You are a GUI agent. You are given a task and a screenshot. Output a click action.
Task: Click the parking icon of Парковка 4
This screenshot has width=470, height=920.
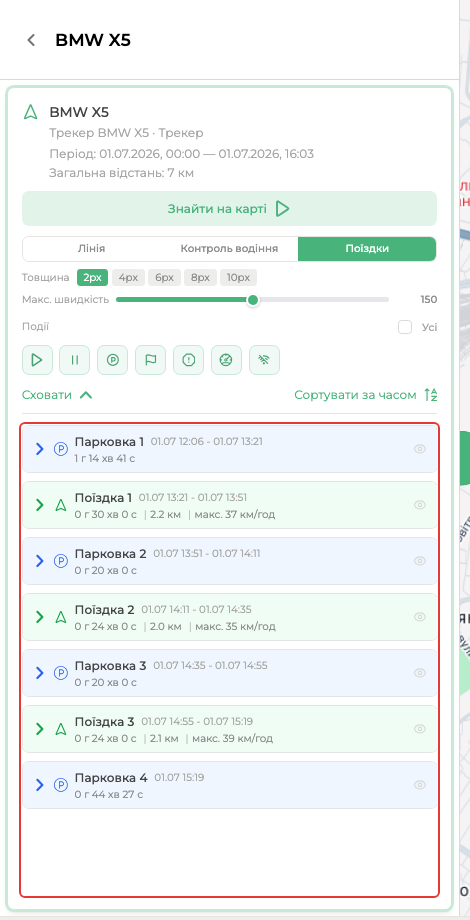[61, 785]
